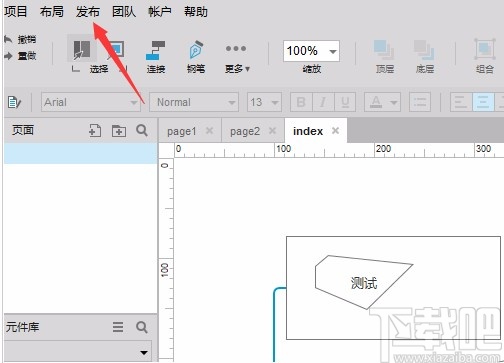Image resolution: width=504 pixels, height=363 pixels.
Task: Toggle bullet list formatting
Action: [x=420, y=102]
